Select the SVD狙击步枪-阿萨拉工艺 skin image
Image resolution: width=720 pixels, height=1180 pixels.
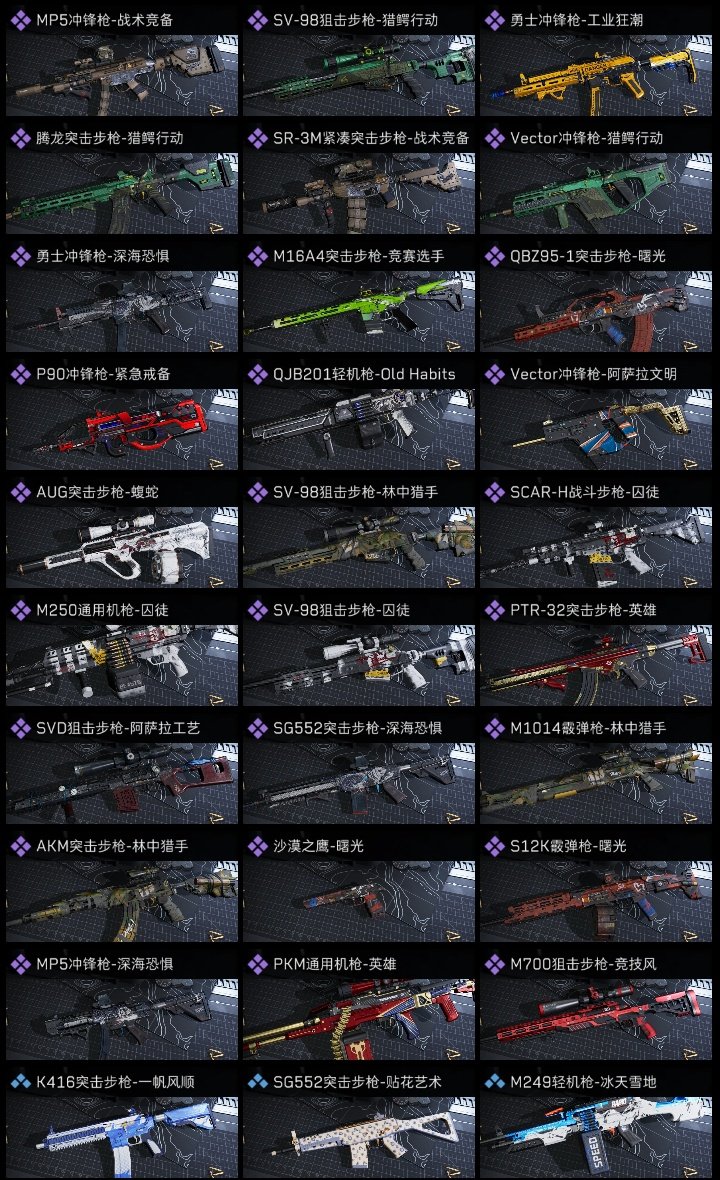click(122, 783)
